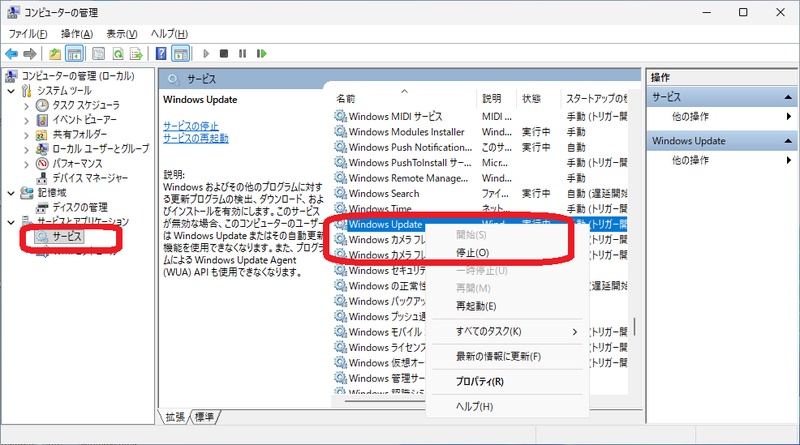Select Windows Push Notification gear icon
Image resolution: width=800 pixels, height=445 pixels.
coord(340,147)
